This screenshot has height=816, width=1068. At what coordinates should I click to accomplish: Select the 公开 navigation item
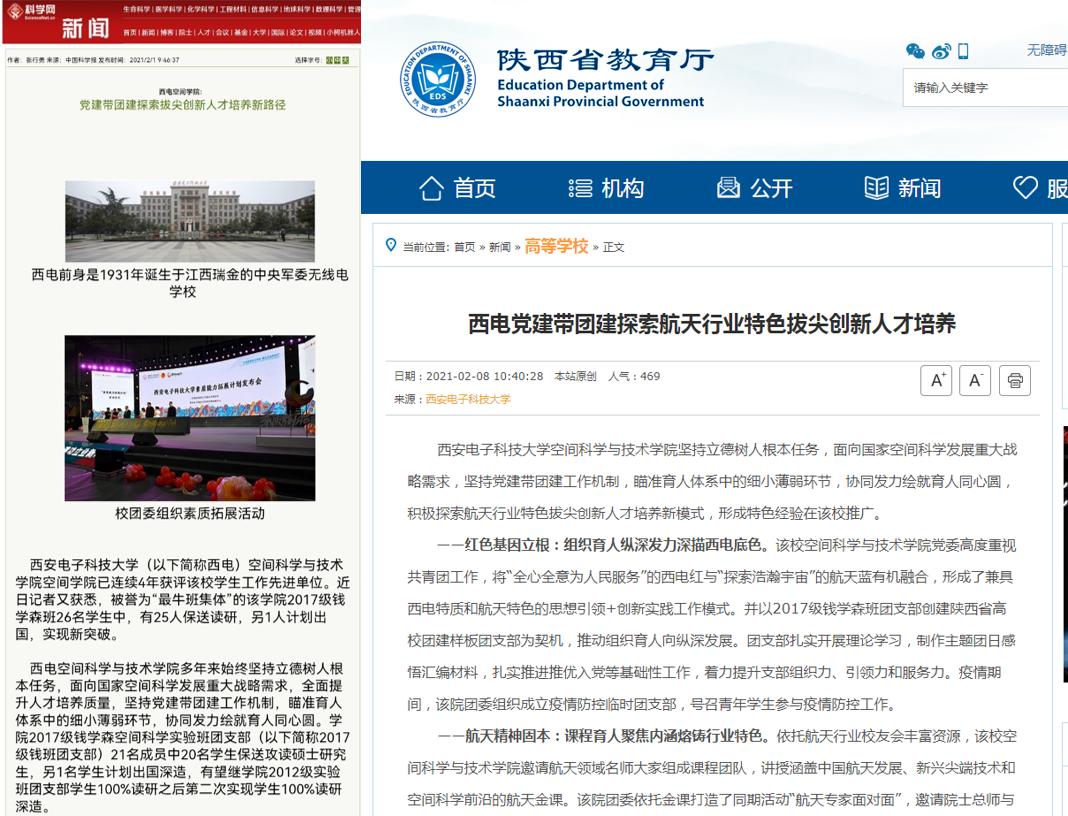tap(755, 188)
